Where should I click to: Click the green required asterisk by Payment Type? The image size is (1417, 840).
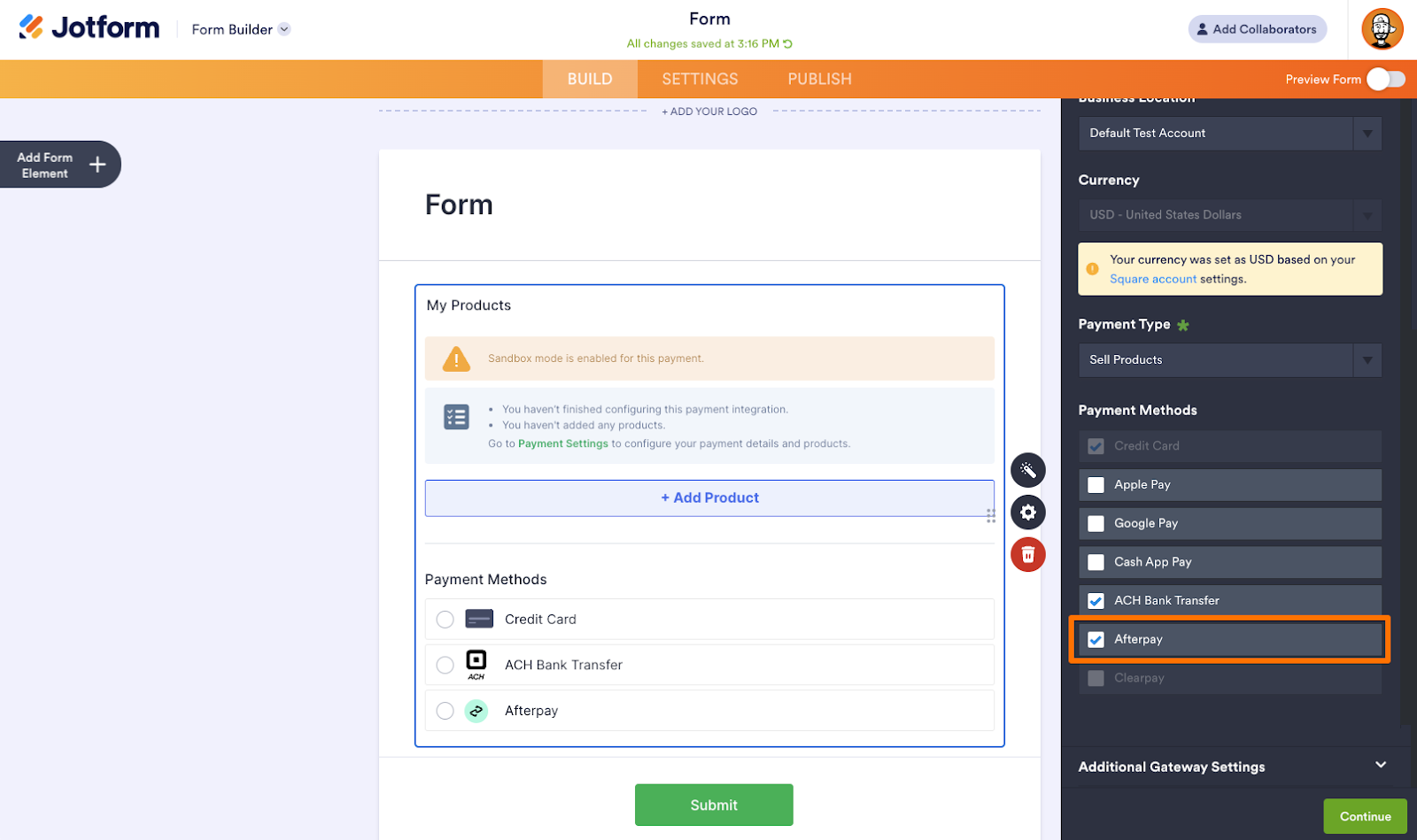point(1183,325)
